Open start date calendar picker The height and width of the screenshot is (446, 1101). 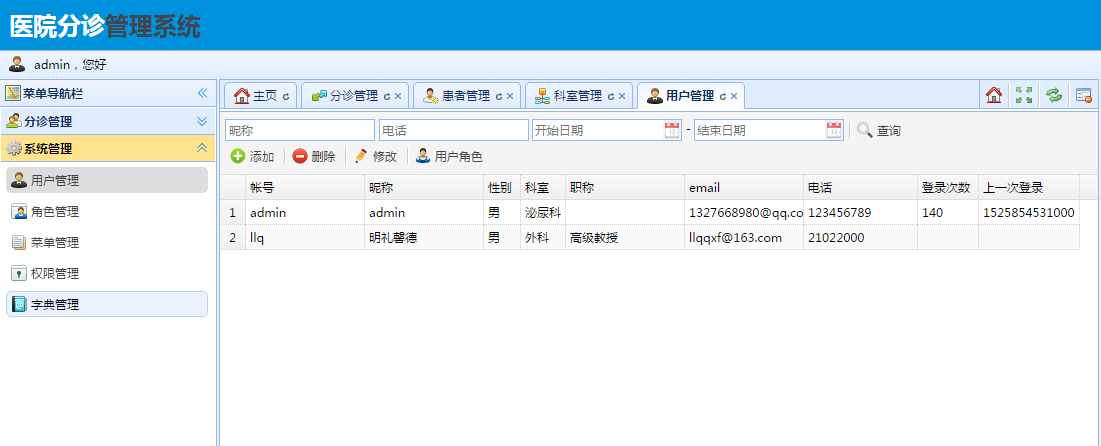pos(672,130)
